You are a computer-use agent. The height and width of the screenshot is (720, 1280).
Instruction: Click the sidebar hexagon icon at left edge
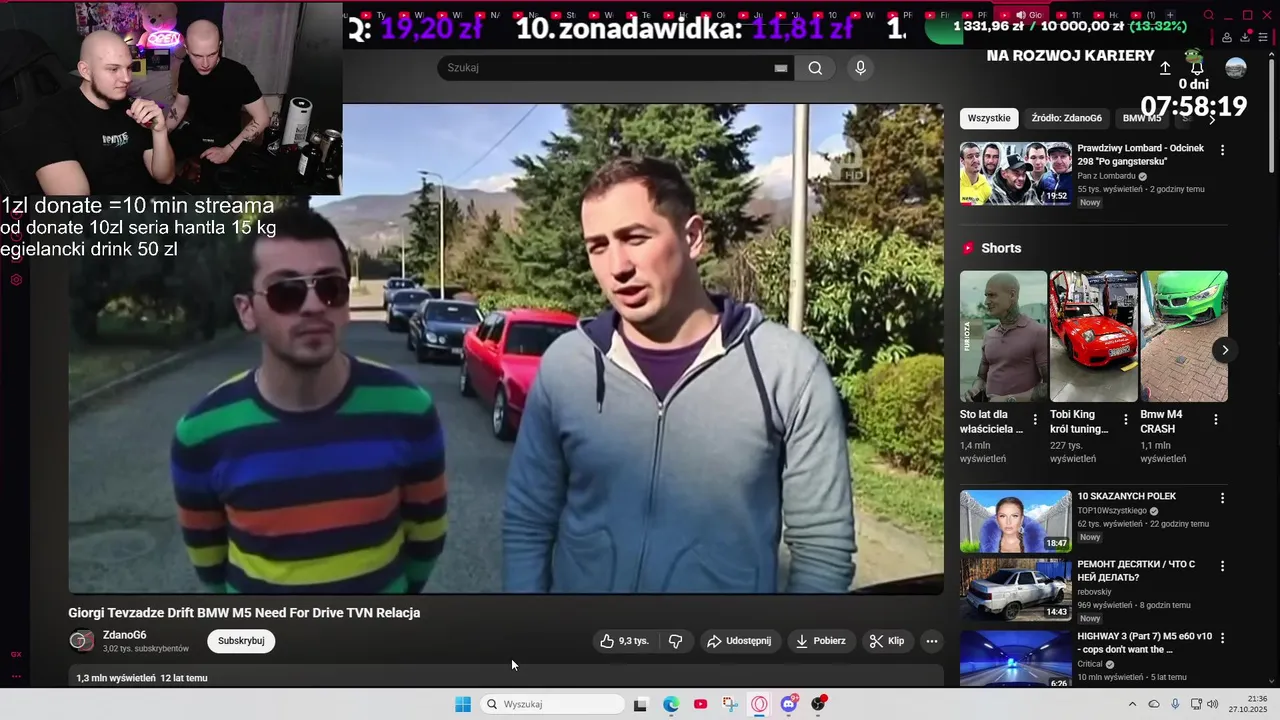coord(16,280)
